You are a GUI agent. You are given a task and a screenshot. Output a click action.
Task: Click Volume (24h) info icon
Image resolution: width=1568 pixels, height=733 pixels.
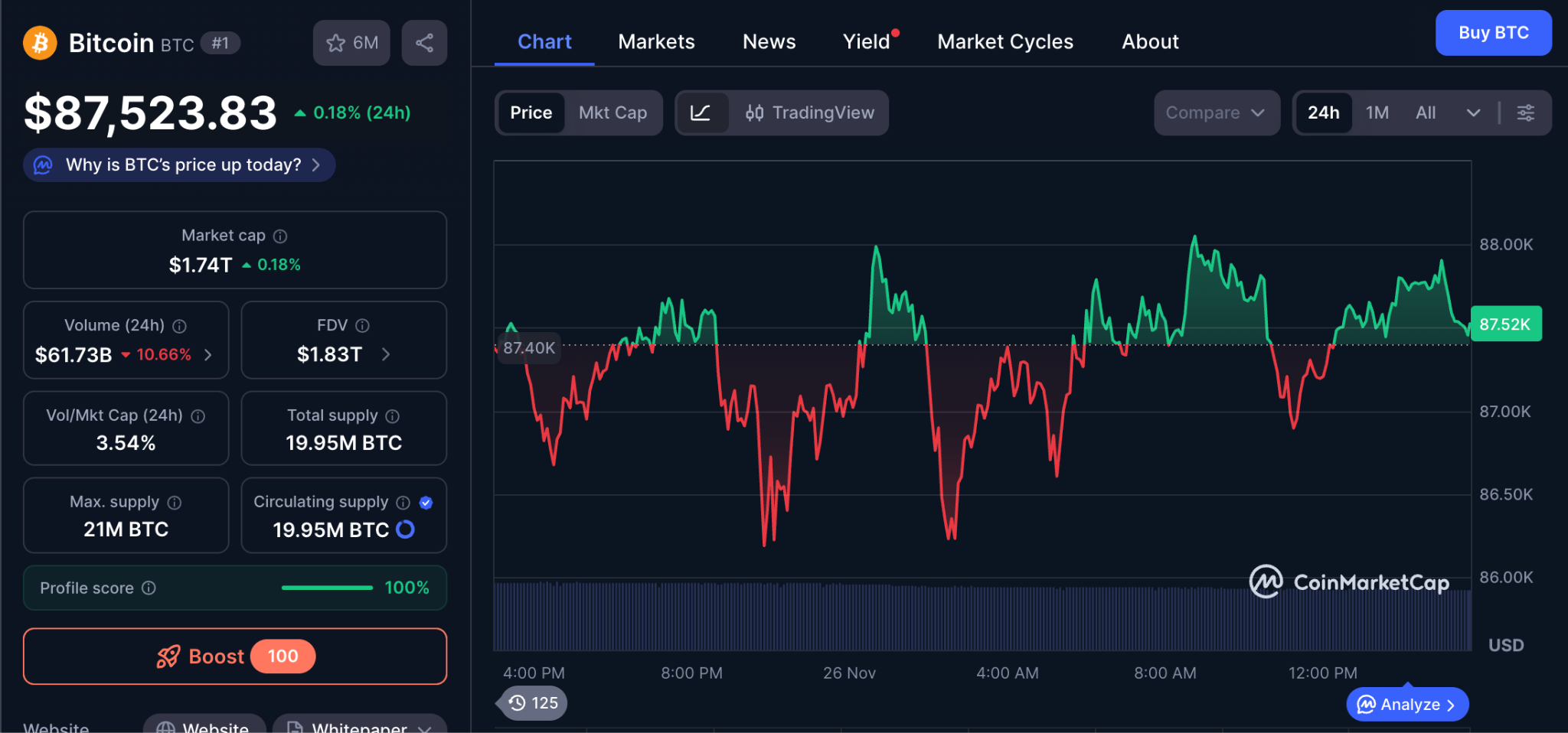(x=180, y=327)
